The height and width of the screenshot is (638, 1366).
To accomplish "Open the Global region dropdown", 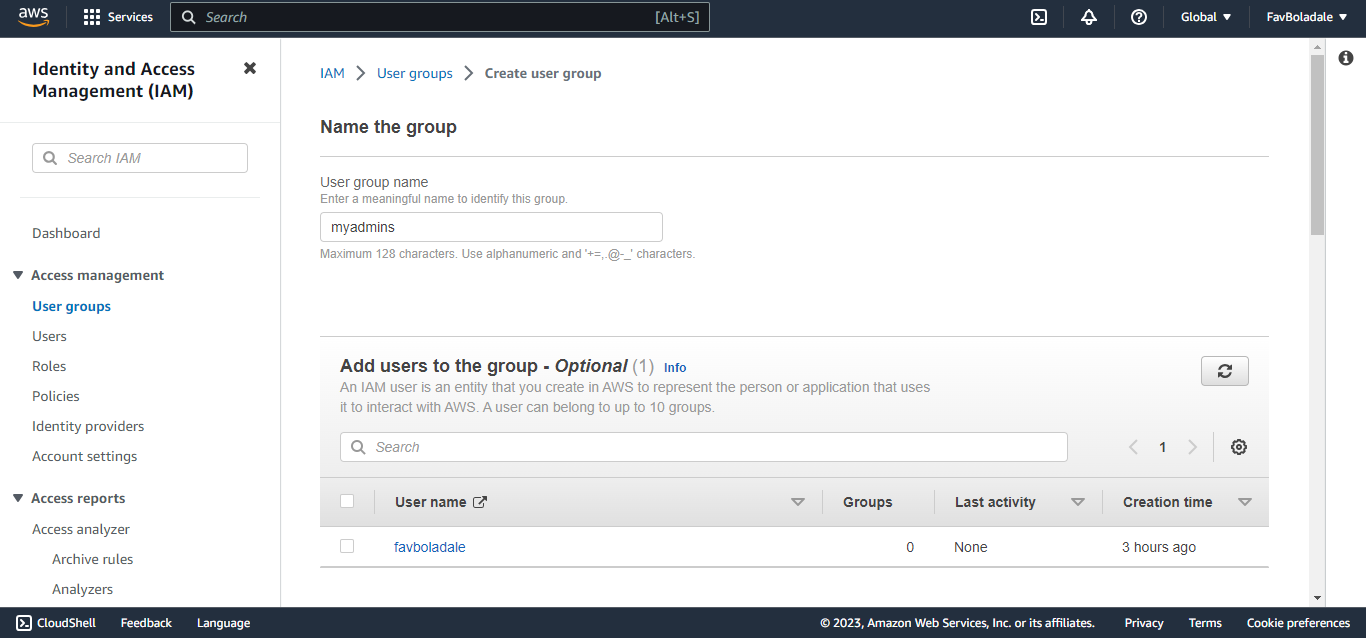I will pyautogui.click(x=1206, y=17).
